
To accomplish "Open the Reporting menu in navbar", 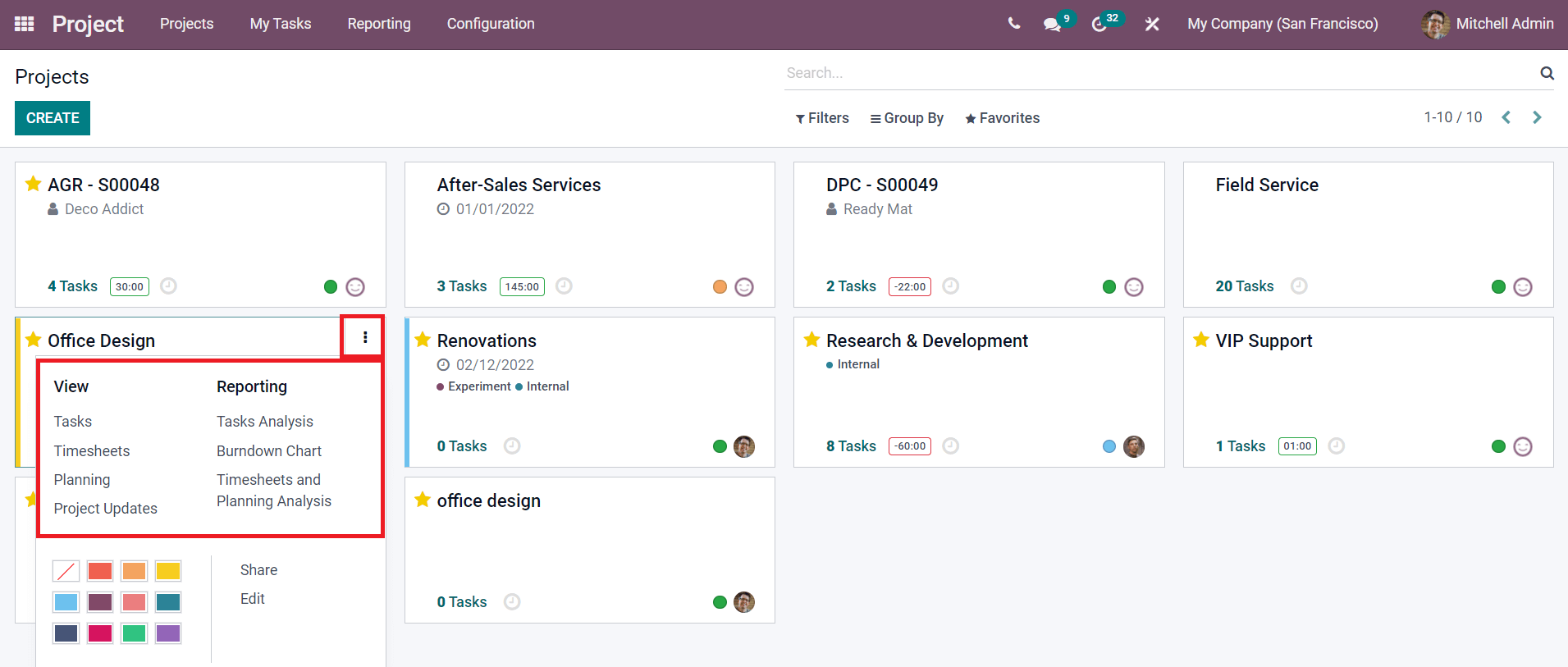I will [x=379, y=24].
